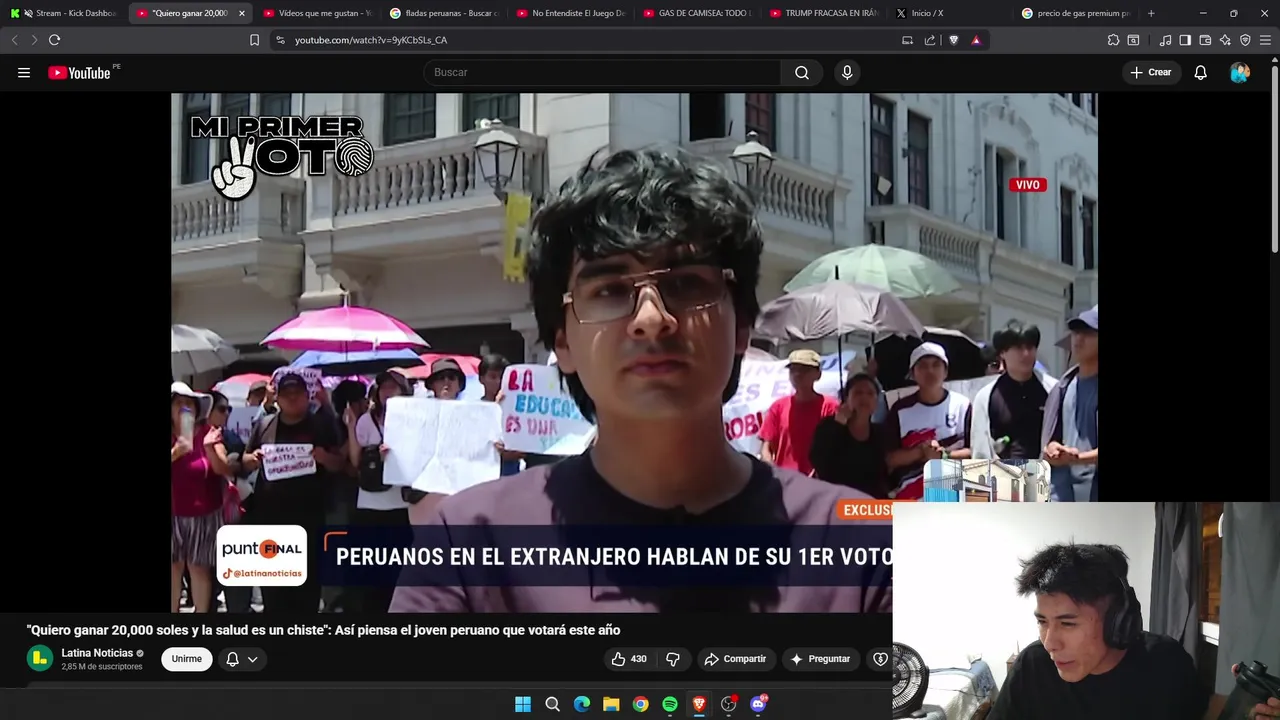Click the Compartir share button
The height and width of the screenshot is (720, 1280).
click(735, 659)
